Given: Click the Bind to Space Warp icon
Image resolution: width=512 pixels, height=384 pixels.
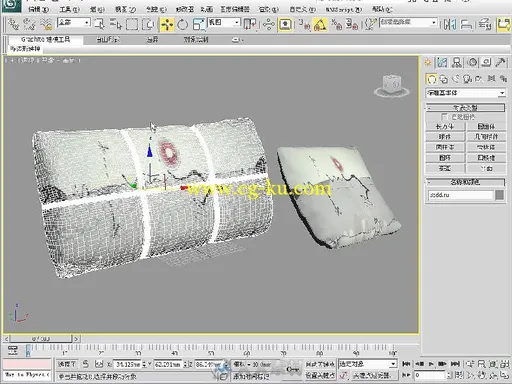Looking at the screenshot, I should [x=46, y=24].
